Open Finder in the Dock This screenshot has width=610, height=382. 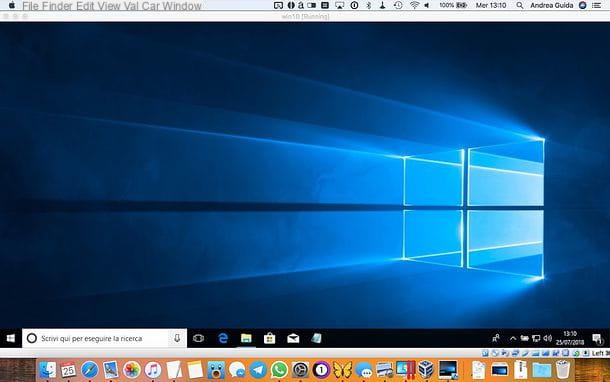click(x=47, y=370)
